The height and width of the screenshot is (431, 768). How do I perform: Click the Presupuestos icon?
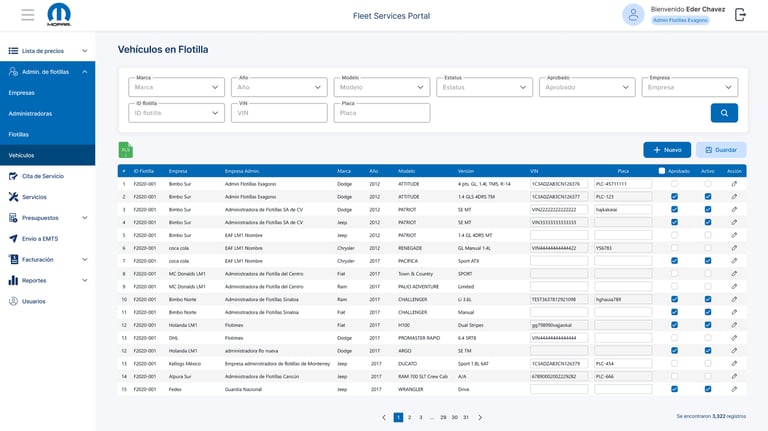(13, 218)
